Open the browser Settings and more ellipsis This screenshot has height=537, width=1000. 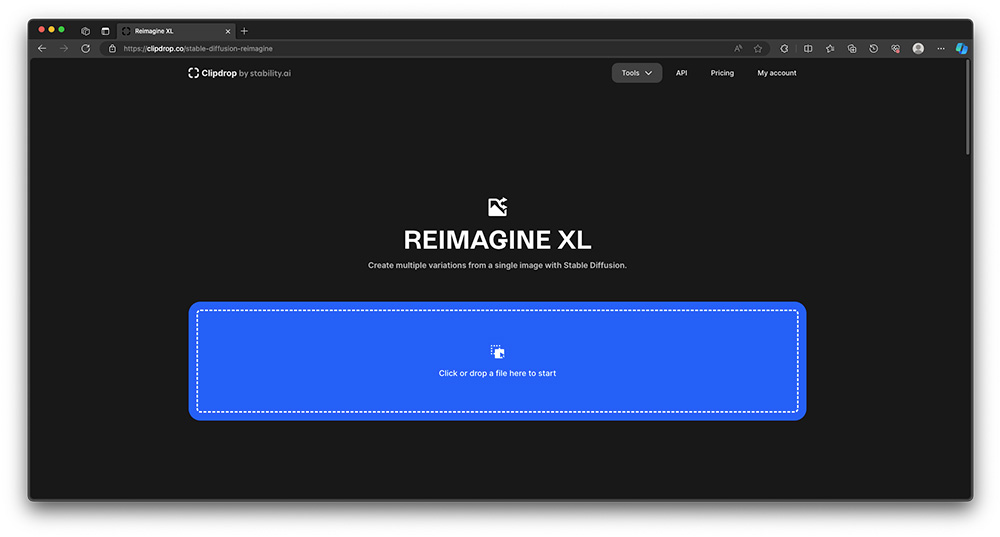[941, 48]
